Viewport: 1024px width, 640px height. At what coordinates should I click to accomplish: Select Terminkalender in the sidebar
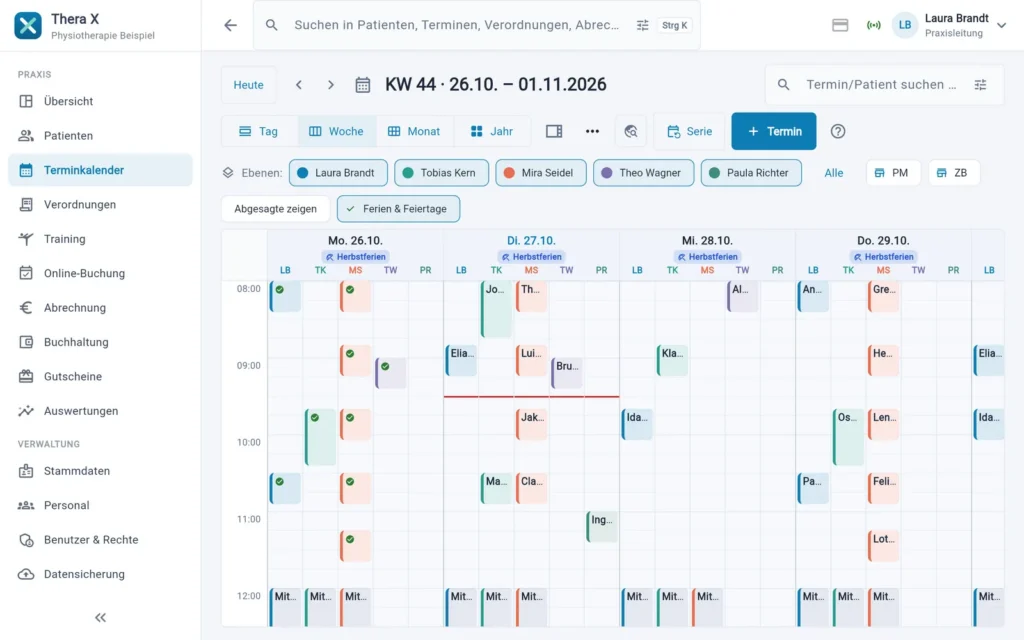101,170
